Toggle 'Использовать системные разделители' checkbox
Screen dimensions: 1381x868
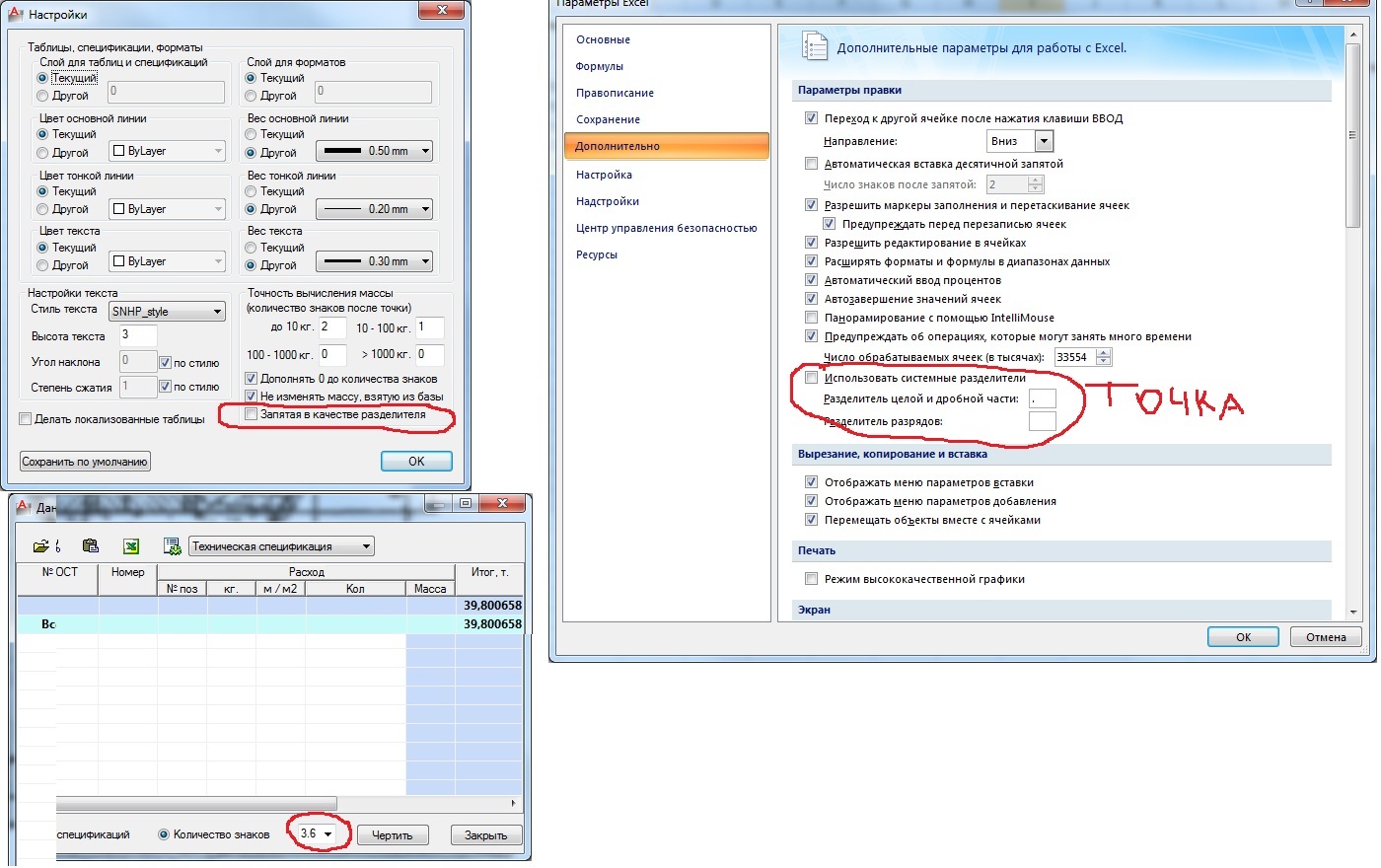coord(811,379)
